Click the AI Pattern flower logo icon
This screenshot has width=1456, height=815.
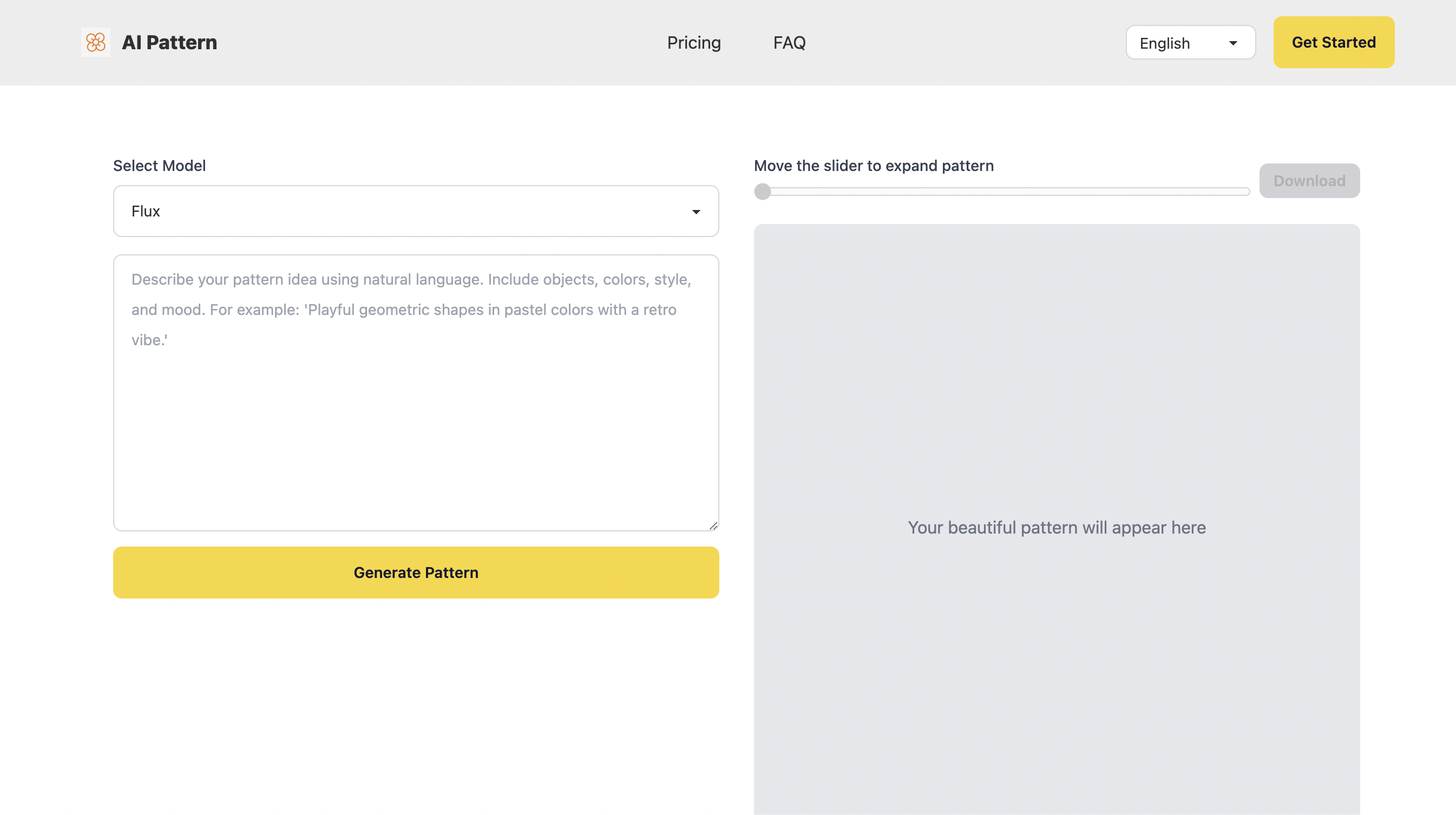coord(95,42)
